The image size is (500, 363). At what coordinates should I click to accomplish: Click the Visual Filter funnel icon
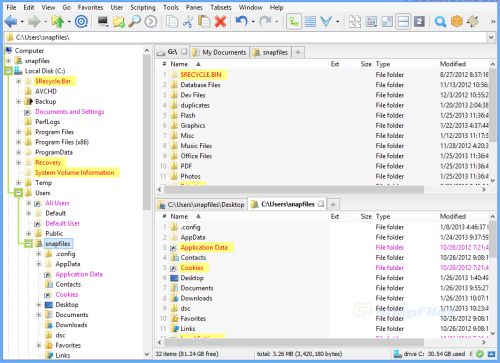pos(326,22)
